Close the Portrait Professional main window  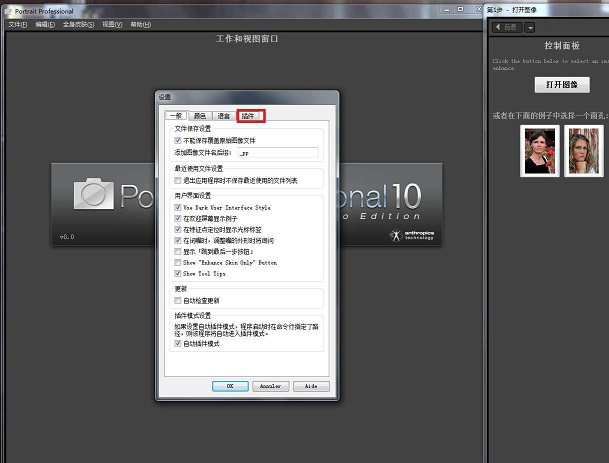(478, 9)
